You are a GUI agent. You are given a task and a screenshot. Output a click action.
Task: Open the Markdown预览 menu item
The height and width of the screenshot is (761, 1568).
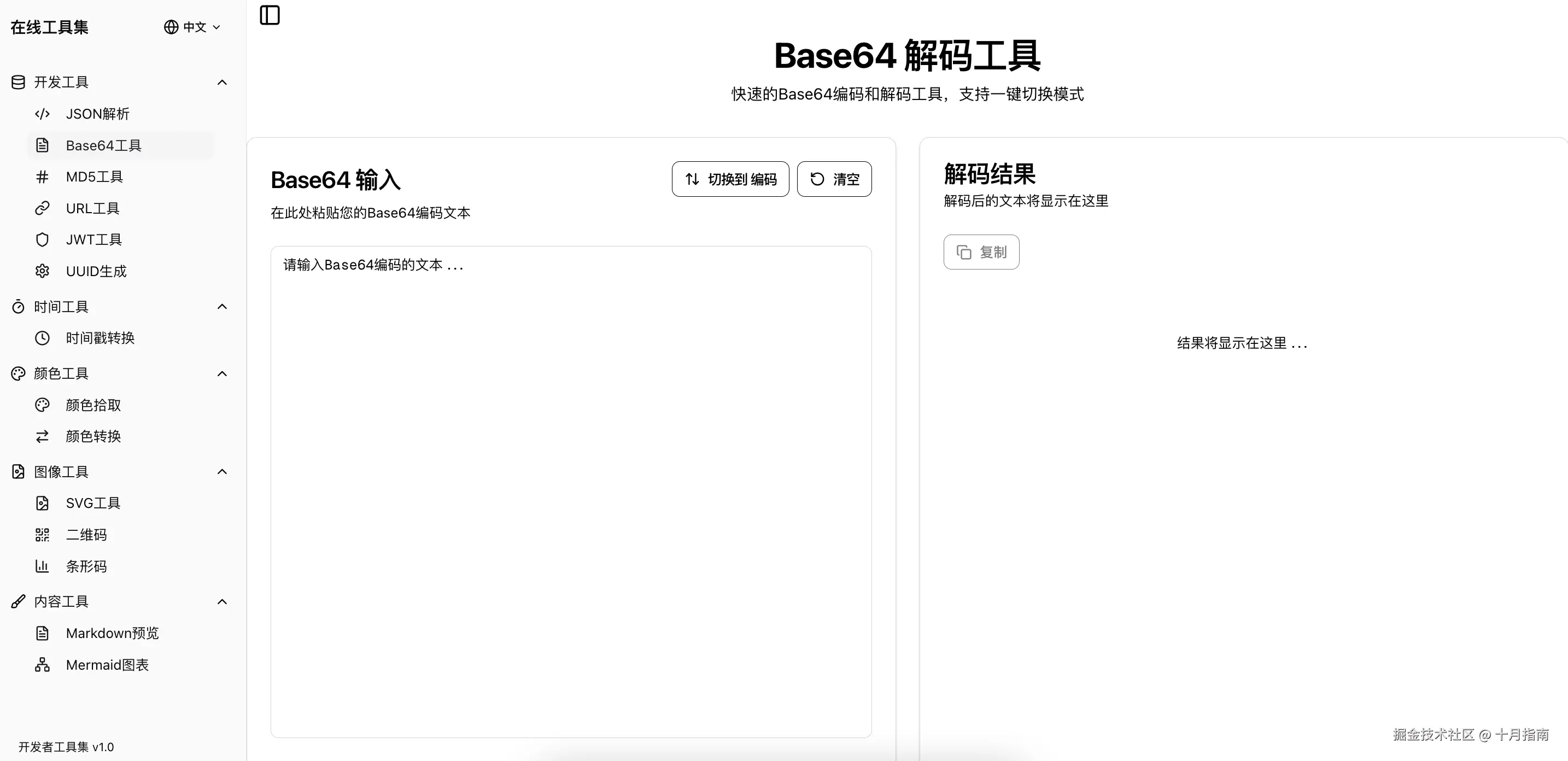click(x=112, y=633)
